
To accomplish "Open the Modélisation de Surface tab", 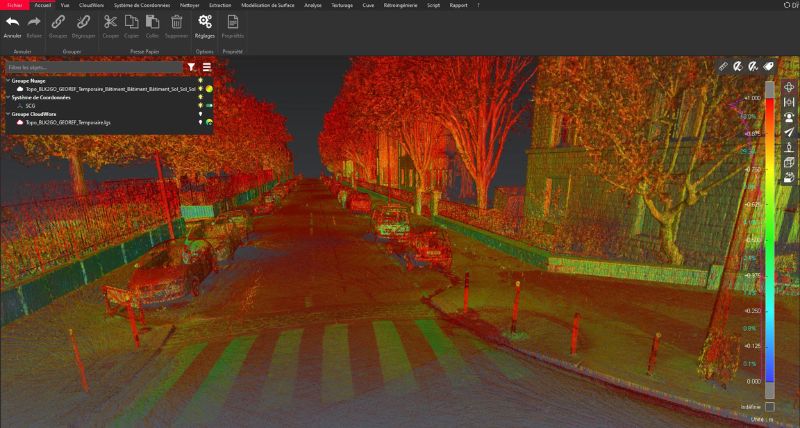I will (267, 5).
